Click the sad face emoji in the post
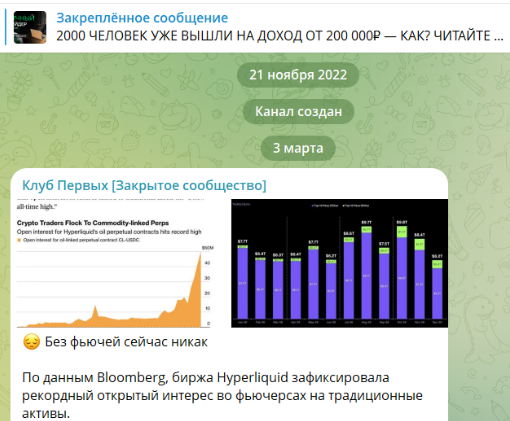 (x=31, y=342)
